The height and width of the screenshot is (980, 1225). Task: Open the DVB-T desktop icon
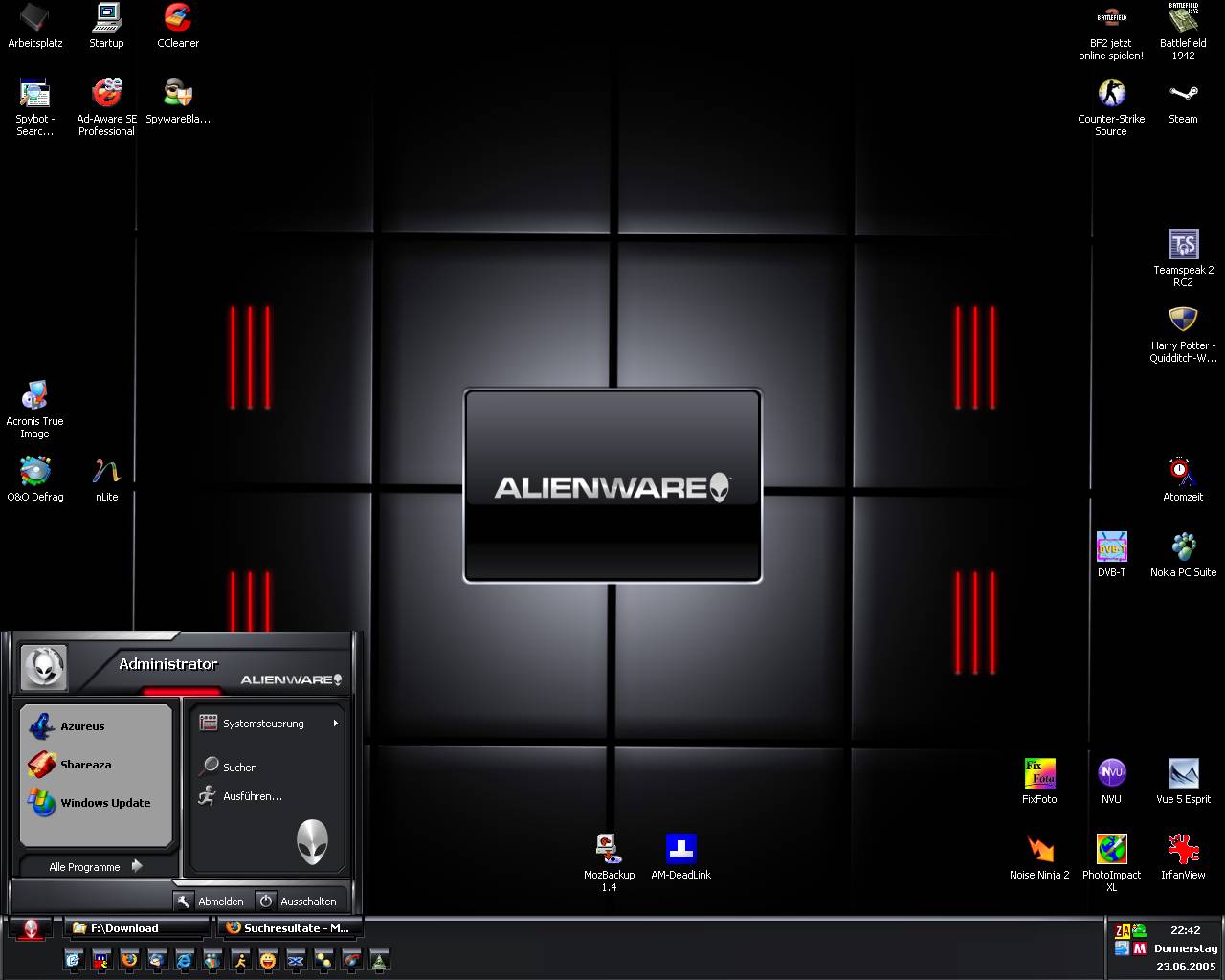[x=1111, y=555]
